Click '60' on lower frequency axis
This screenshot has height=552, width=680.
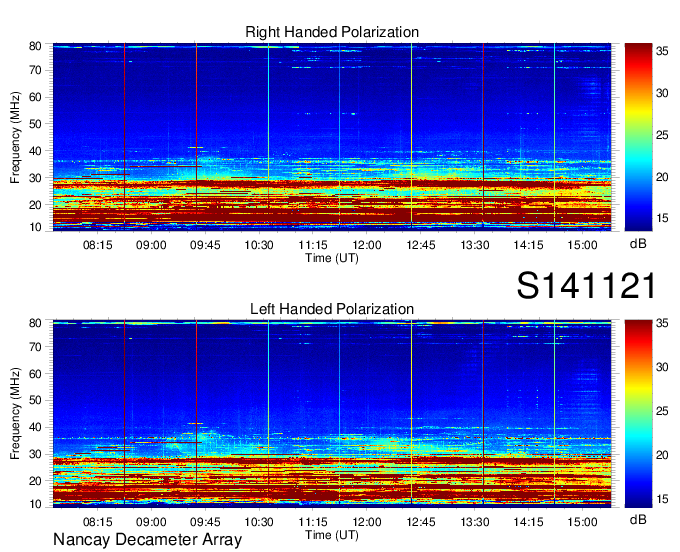click(x=35, y=374)
